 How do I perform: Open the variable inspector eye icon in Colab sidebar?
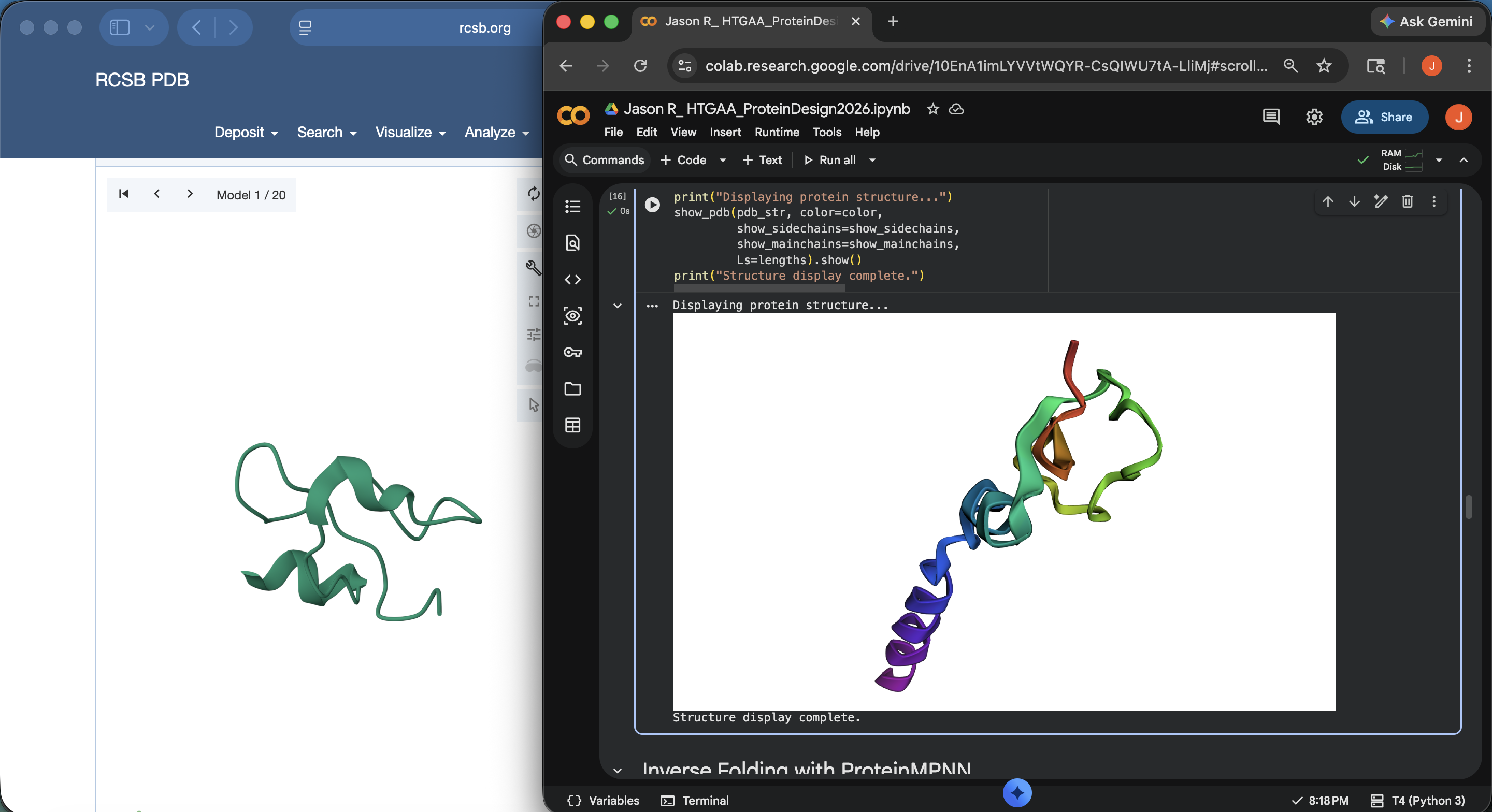pyautogui.click(x=572, y=316)
